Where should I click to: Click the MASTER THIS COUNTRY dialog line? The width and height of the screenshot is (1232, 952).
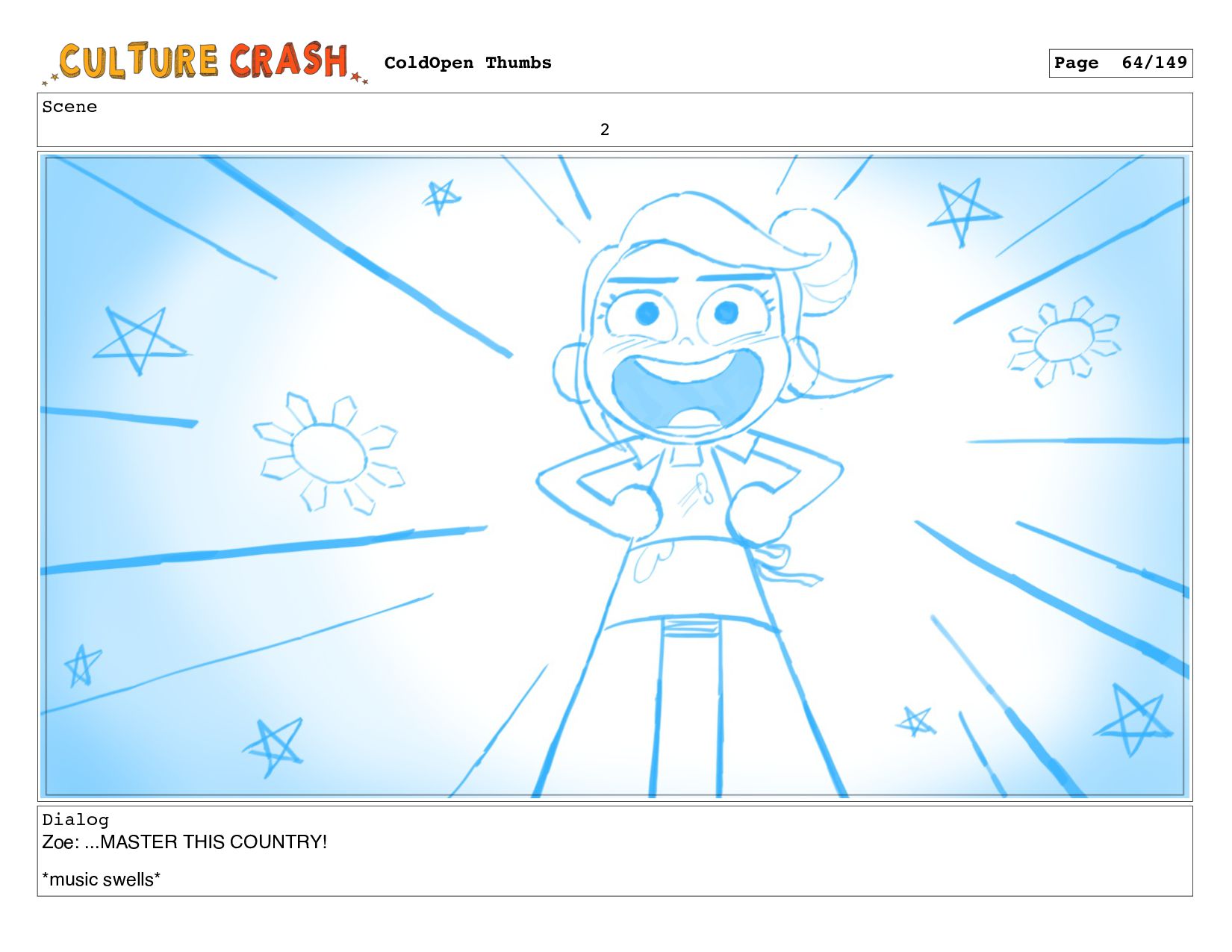click(x=184, y=842)
